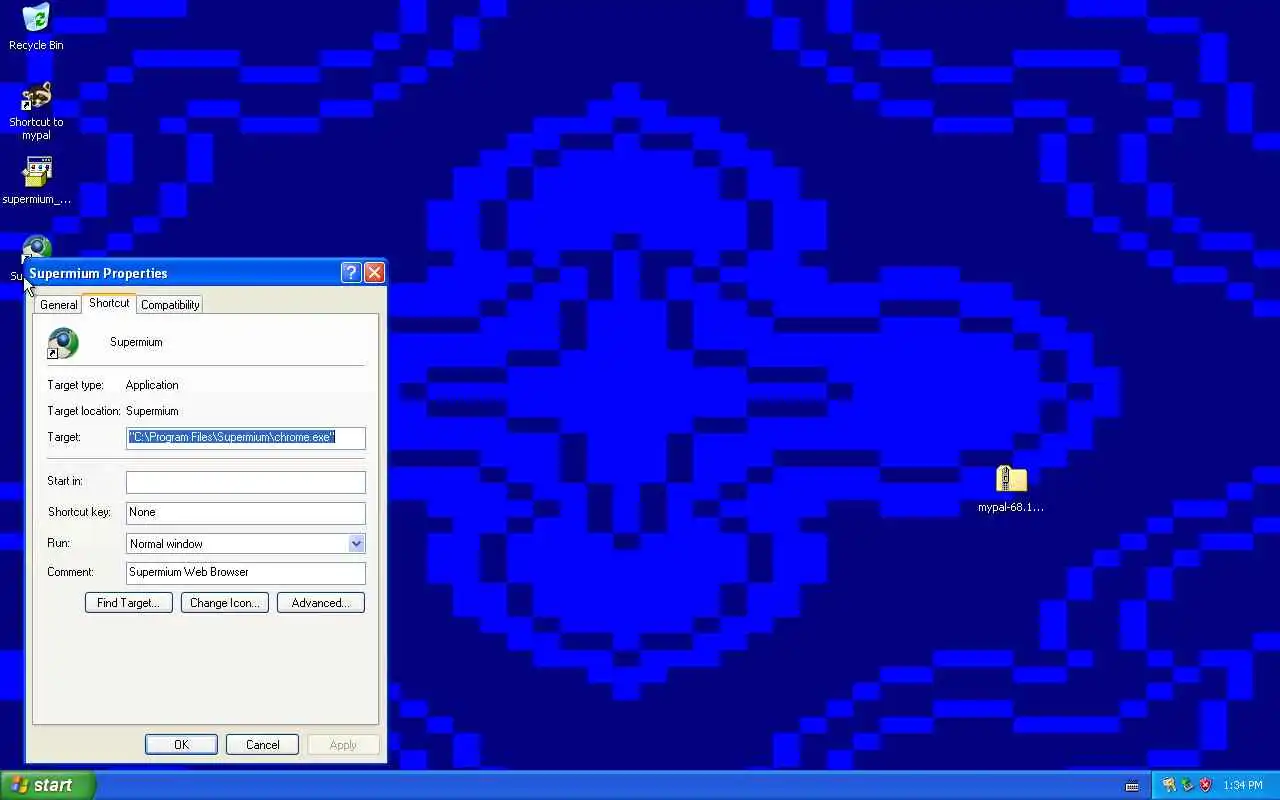Close the Supermium Properties window
This screenshot has width=1280, height=800.
[x=374, y=273]
